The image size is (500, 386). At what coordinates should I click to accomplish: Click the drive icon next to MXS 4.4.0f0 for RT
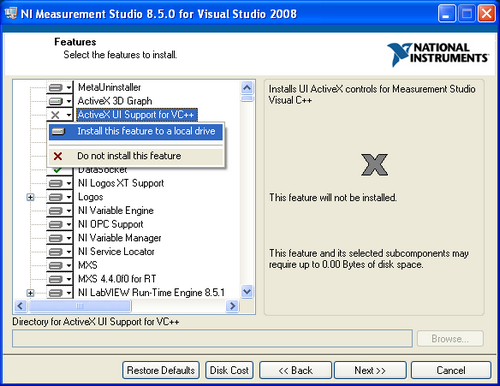(x=55, y=279)
